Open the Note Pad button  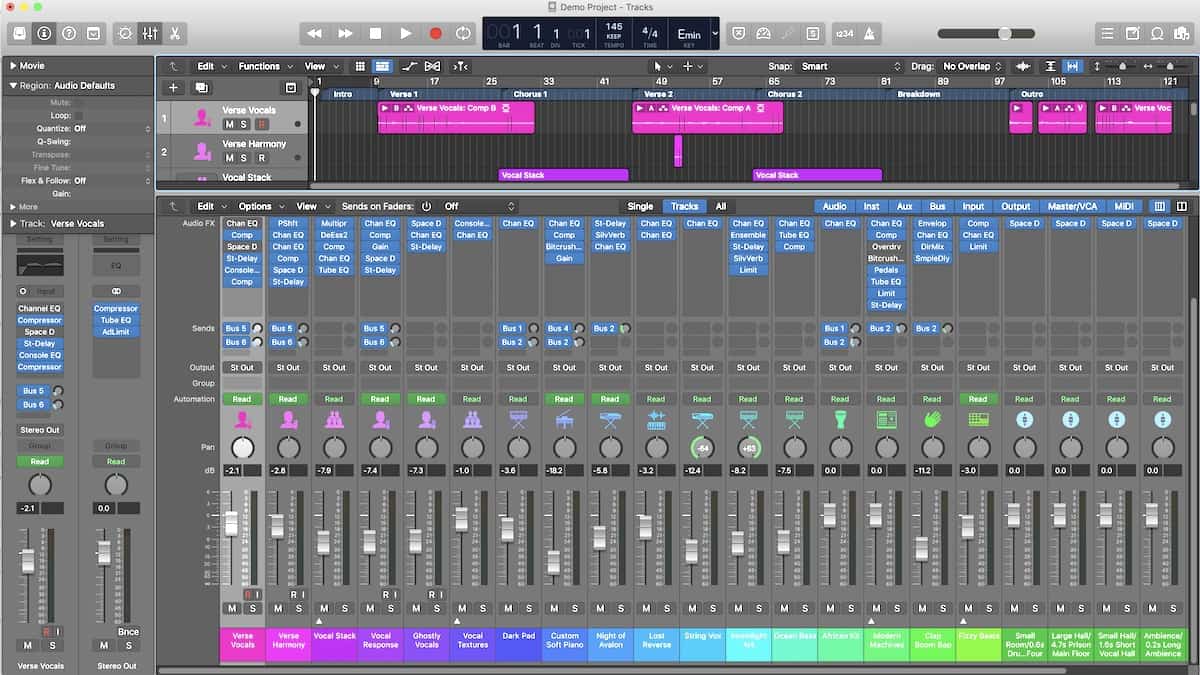pos(1132,33)
